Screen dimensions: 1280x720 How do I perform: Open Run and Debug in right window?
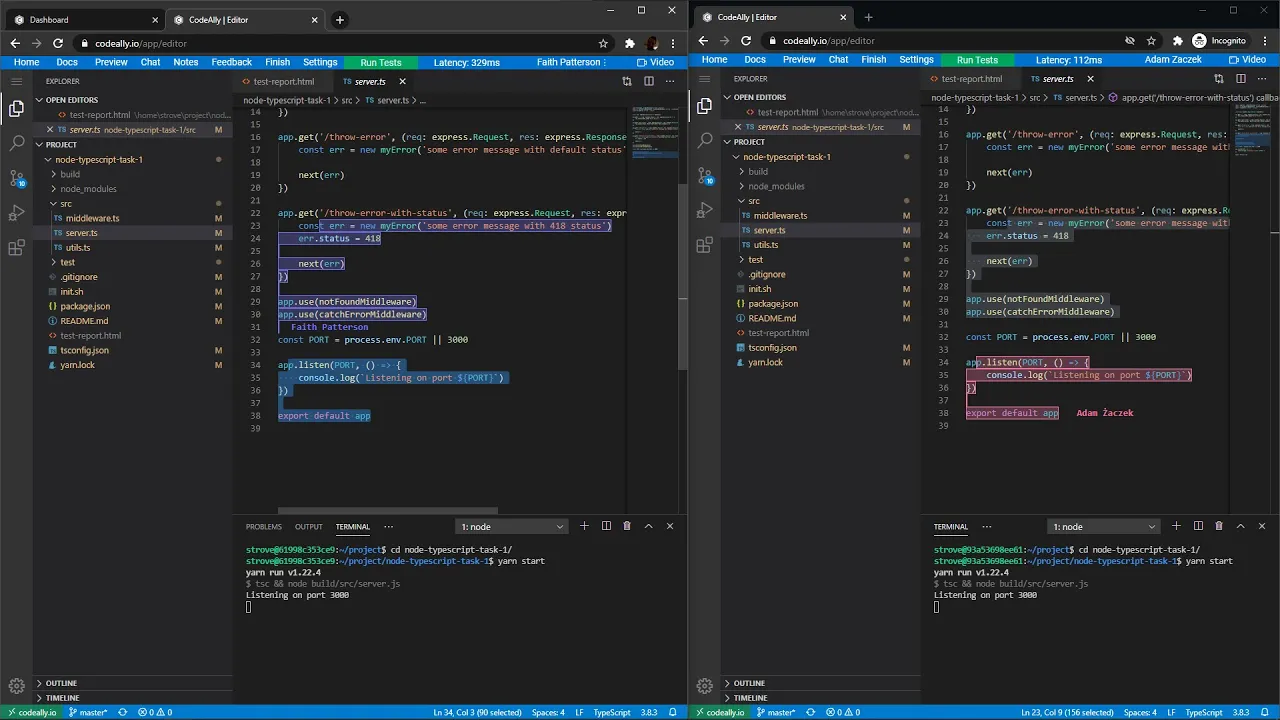(704, 211)
